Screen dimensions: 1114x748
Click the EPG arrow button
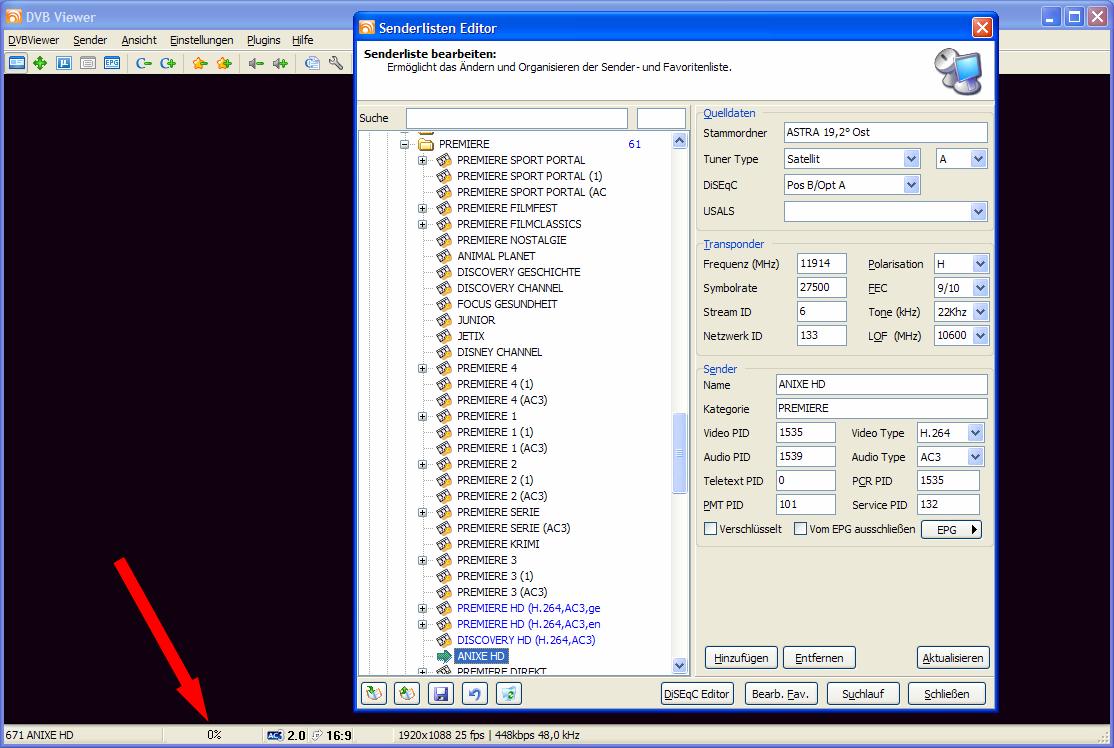[951, 529]
